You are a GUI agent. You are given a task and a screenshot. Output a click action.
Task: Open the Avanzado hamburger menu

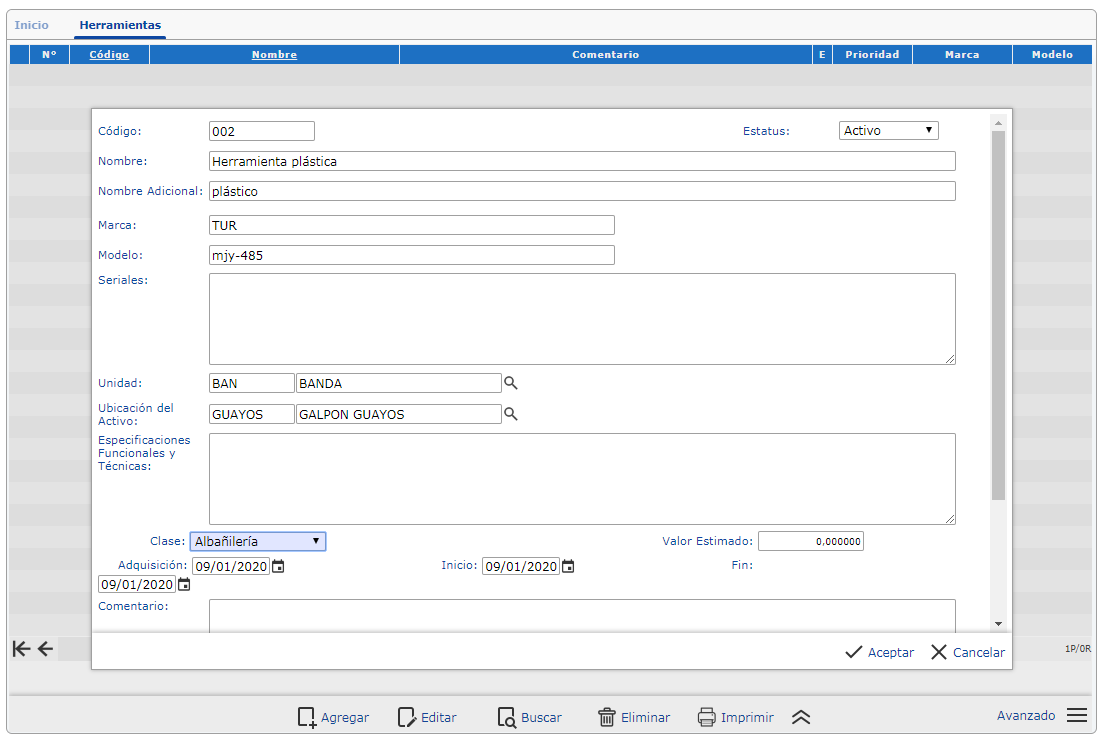point(1076,716)
